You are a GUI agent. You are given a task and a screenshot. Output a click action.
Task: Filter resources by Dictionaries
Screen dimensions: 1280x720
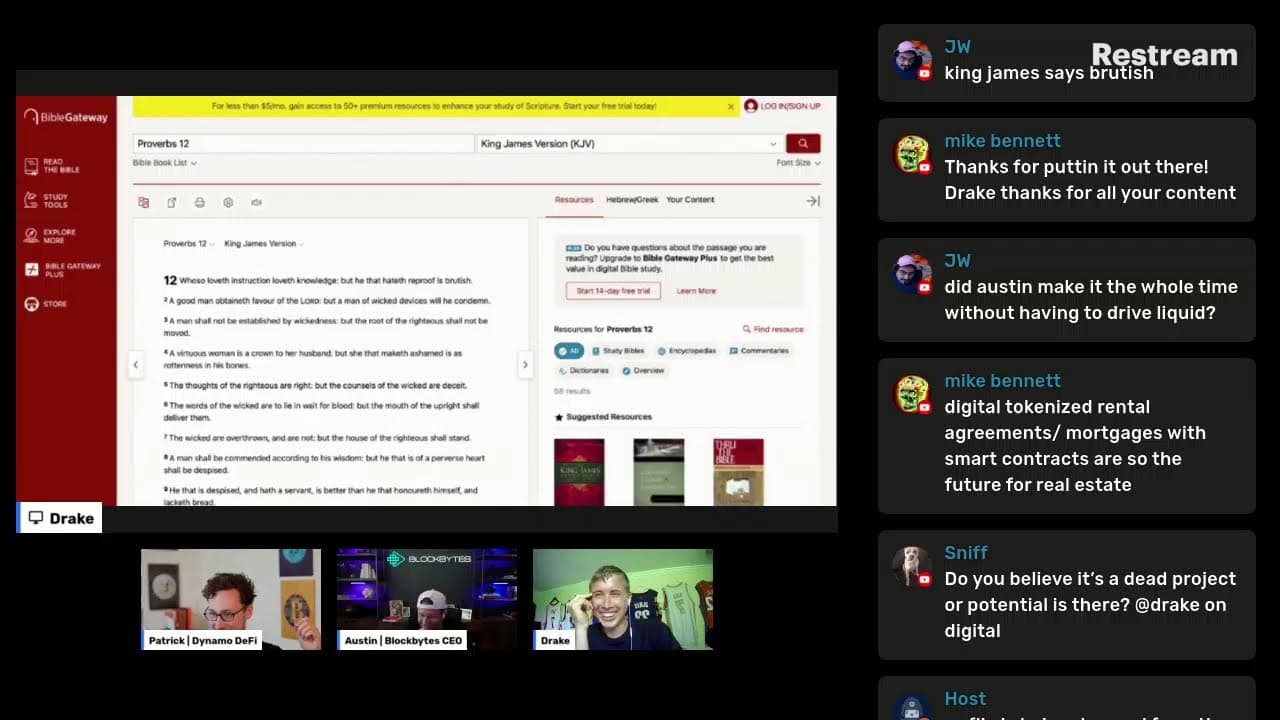(x=582, y=371)
